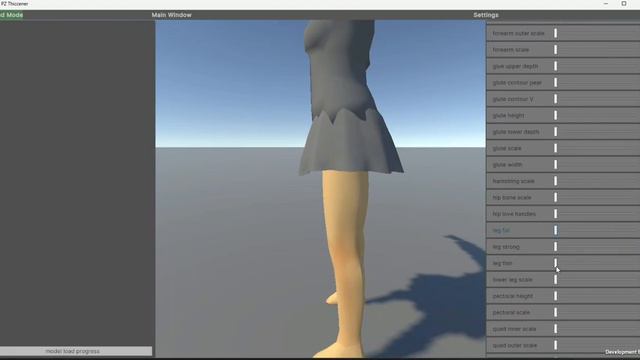The height and width of the screenshot is (360, 640).
Task: Click the 3D character model in viewport
Action: 347,184
